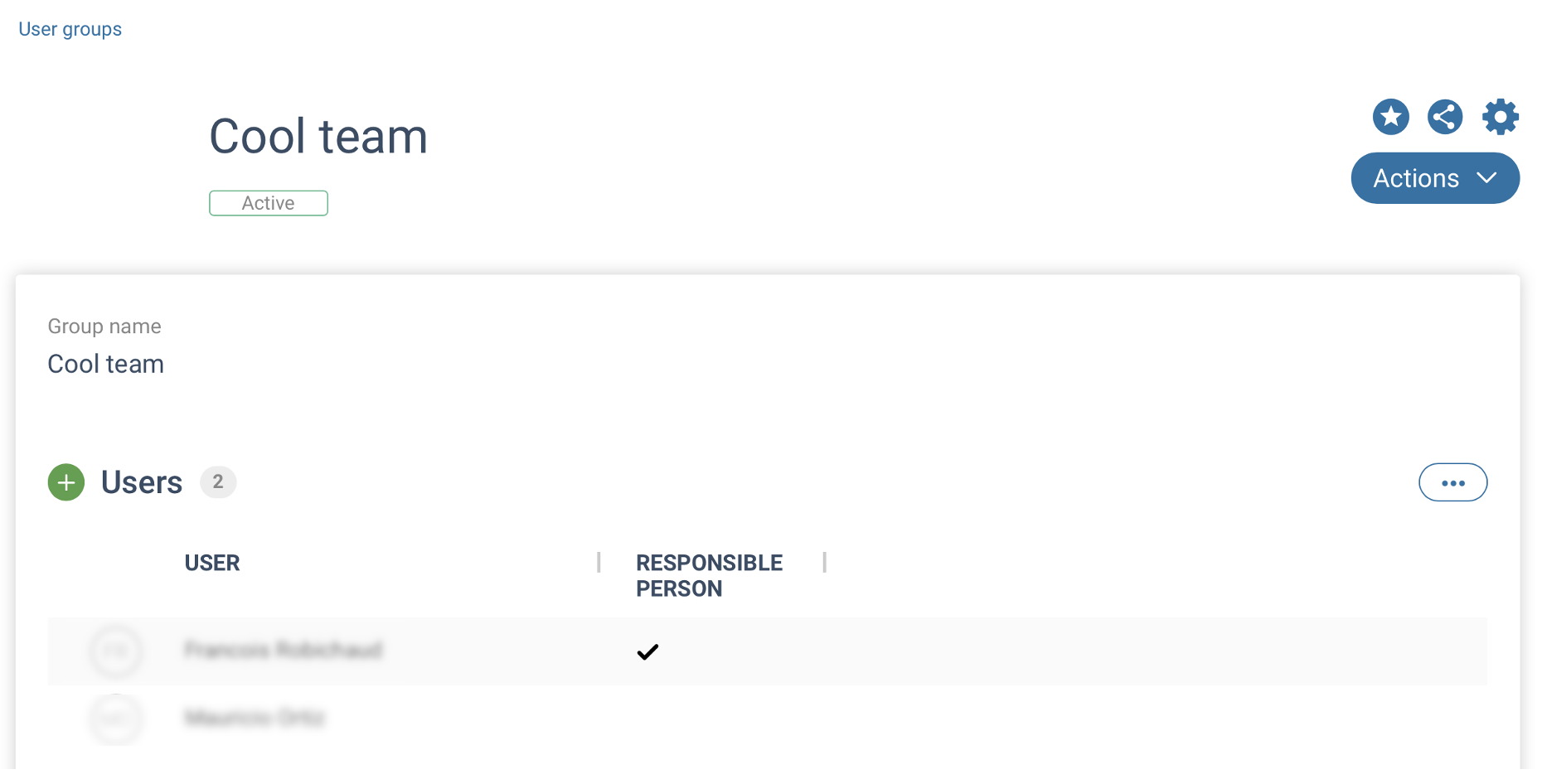
Task: Click the Users count badge showing 2
Action: (x=218, y=482)
